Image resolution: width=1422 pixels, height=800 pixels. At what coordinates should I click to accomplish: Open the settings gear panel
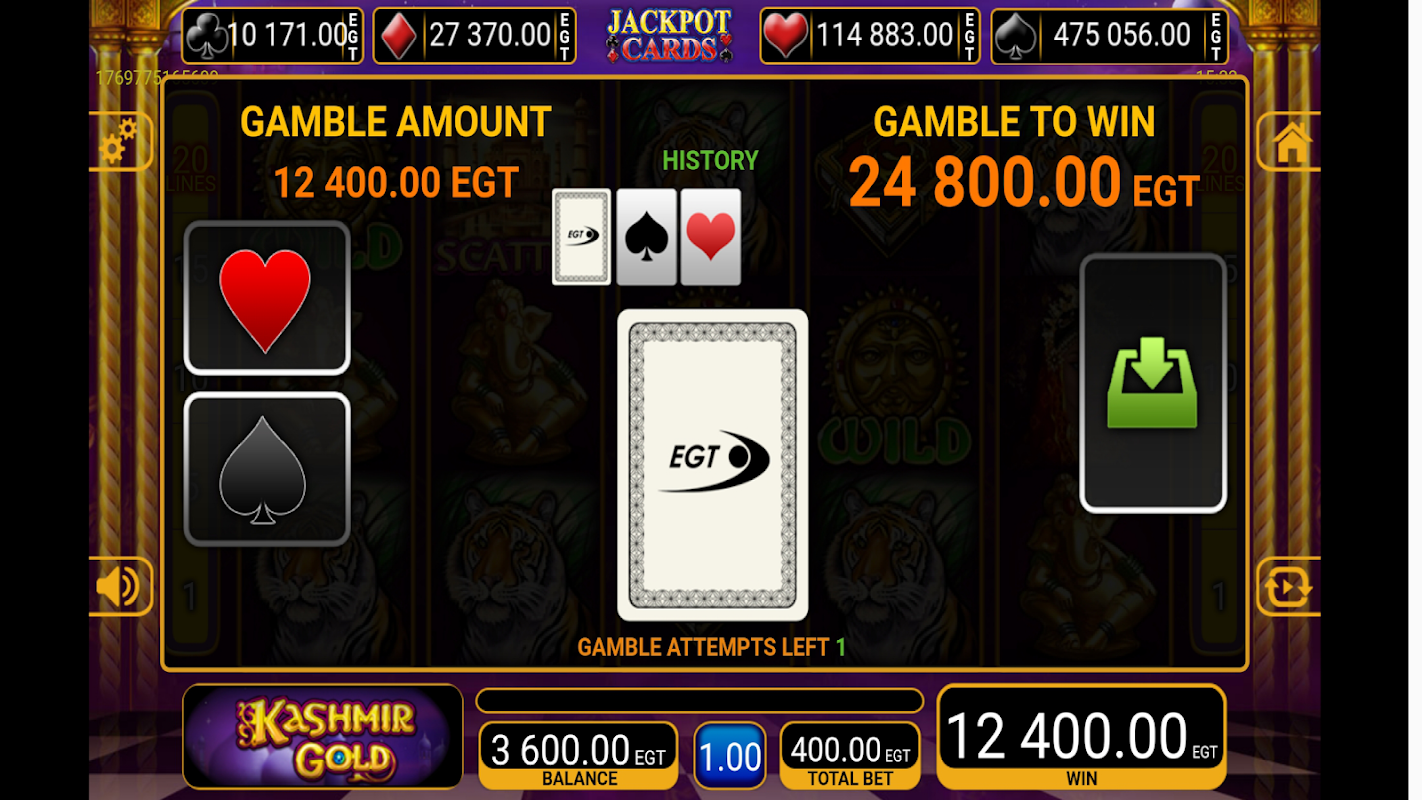121,142
